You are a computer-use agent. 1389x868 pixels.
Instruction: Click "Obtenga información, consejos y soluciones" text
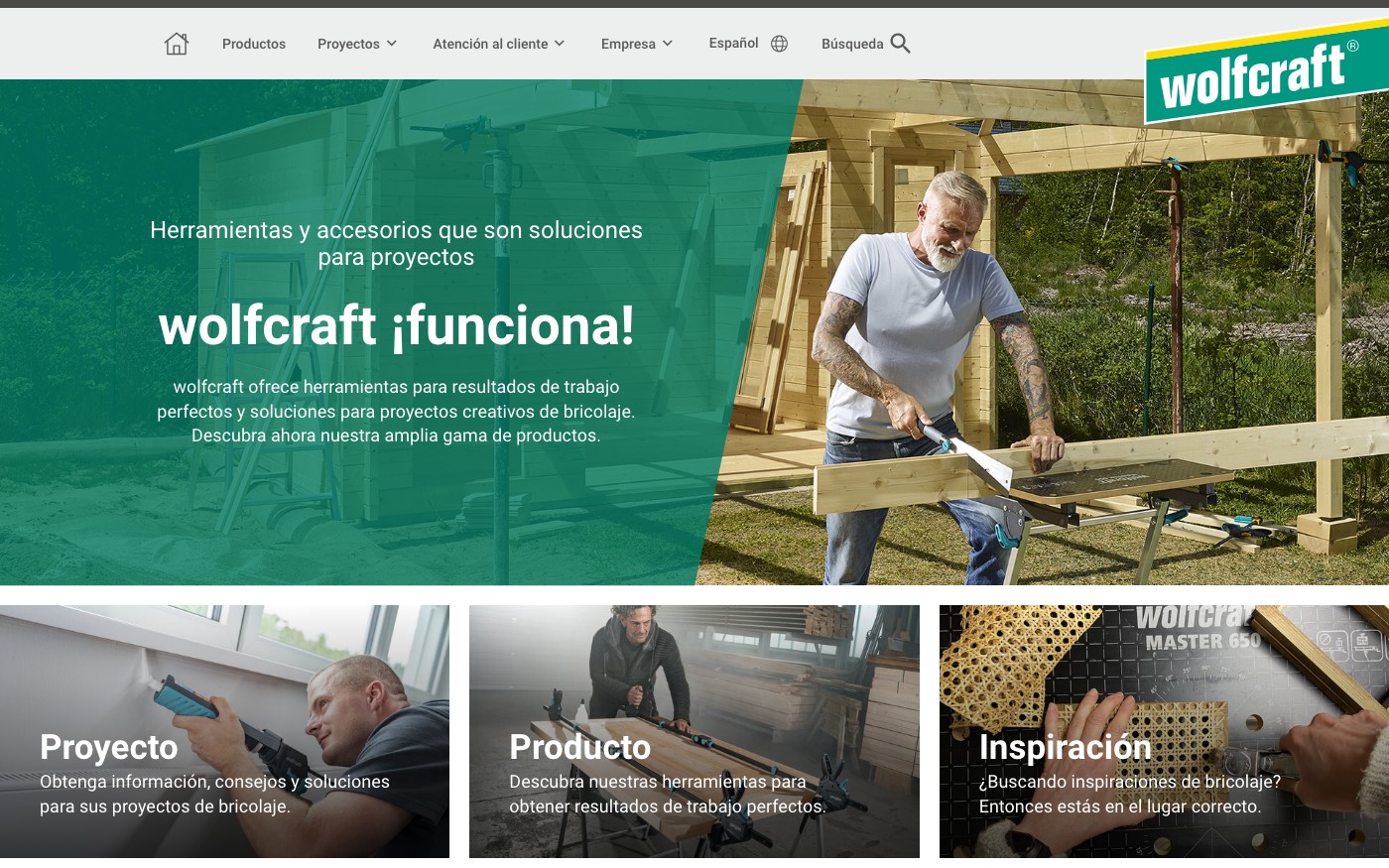214,782
